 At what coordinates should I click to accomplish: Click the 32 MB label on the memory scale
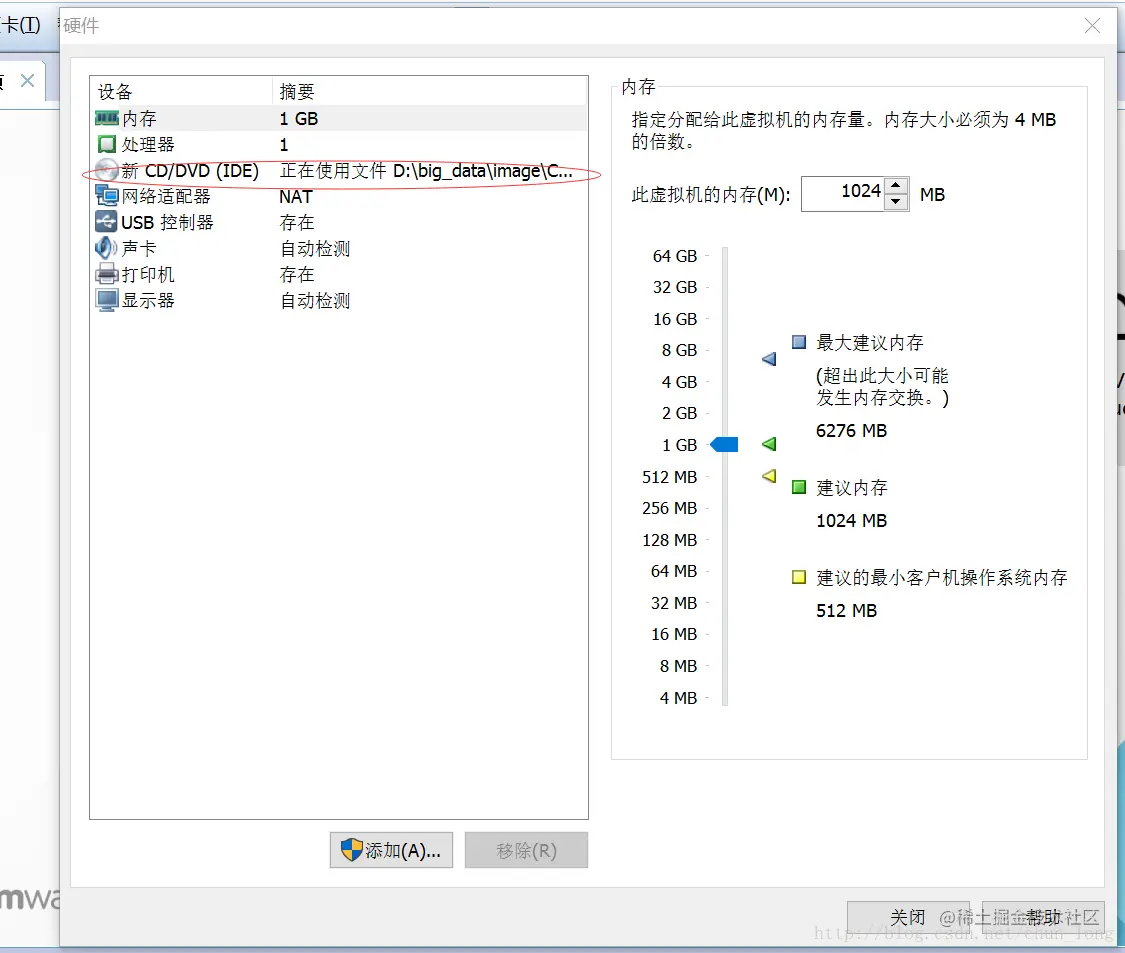[x=674, y=603]
